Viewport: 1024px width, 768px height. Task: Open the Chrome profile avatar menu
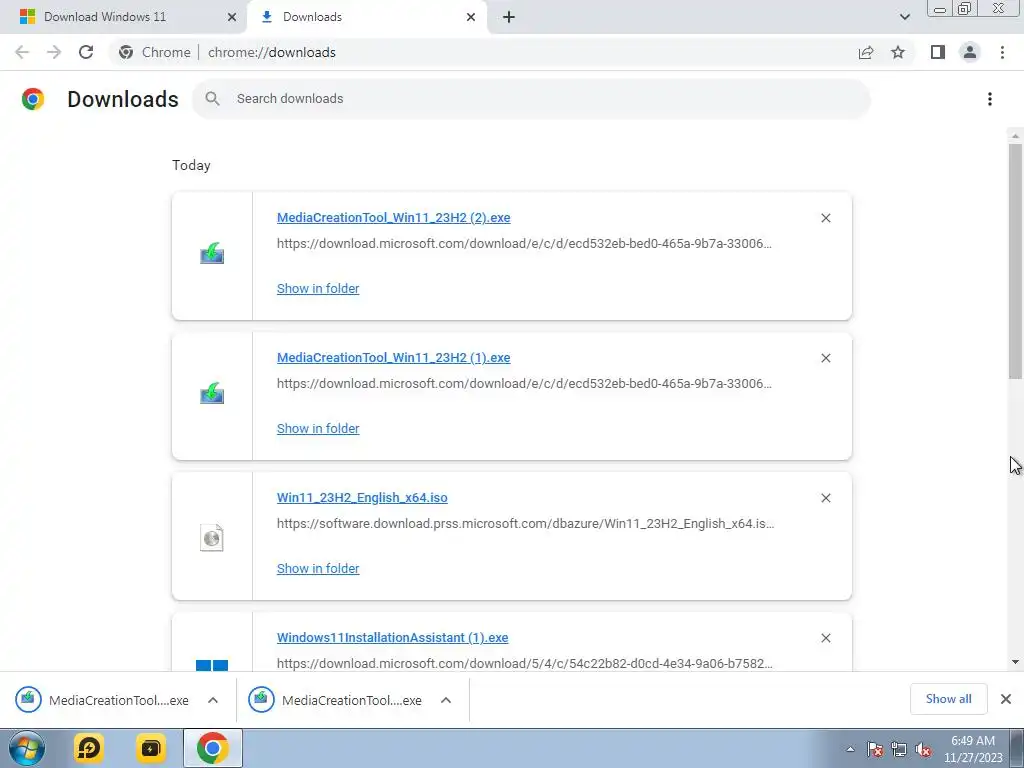[970, 52]
